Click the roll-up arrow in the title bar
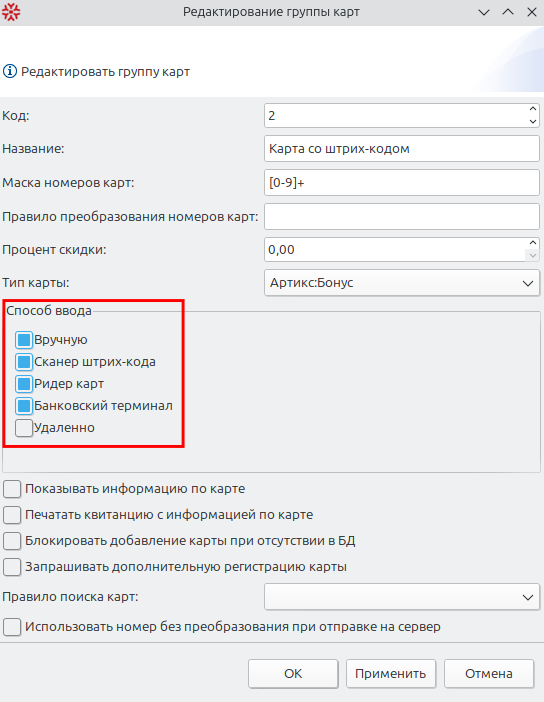544x702 pixels. [508, 12]
